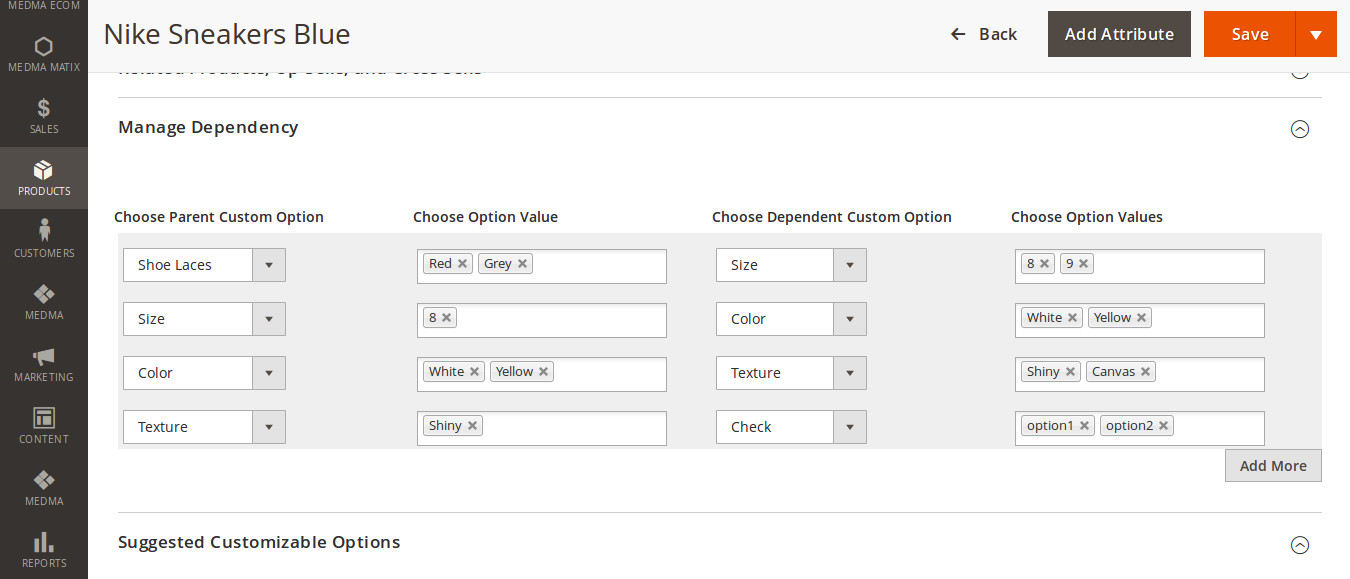
Task: Open the Sales menu dollar icon
Action: tap(43, 108)
